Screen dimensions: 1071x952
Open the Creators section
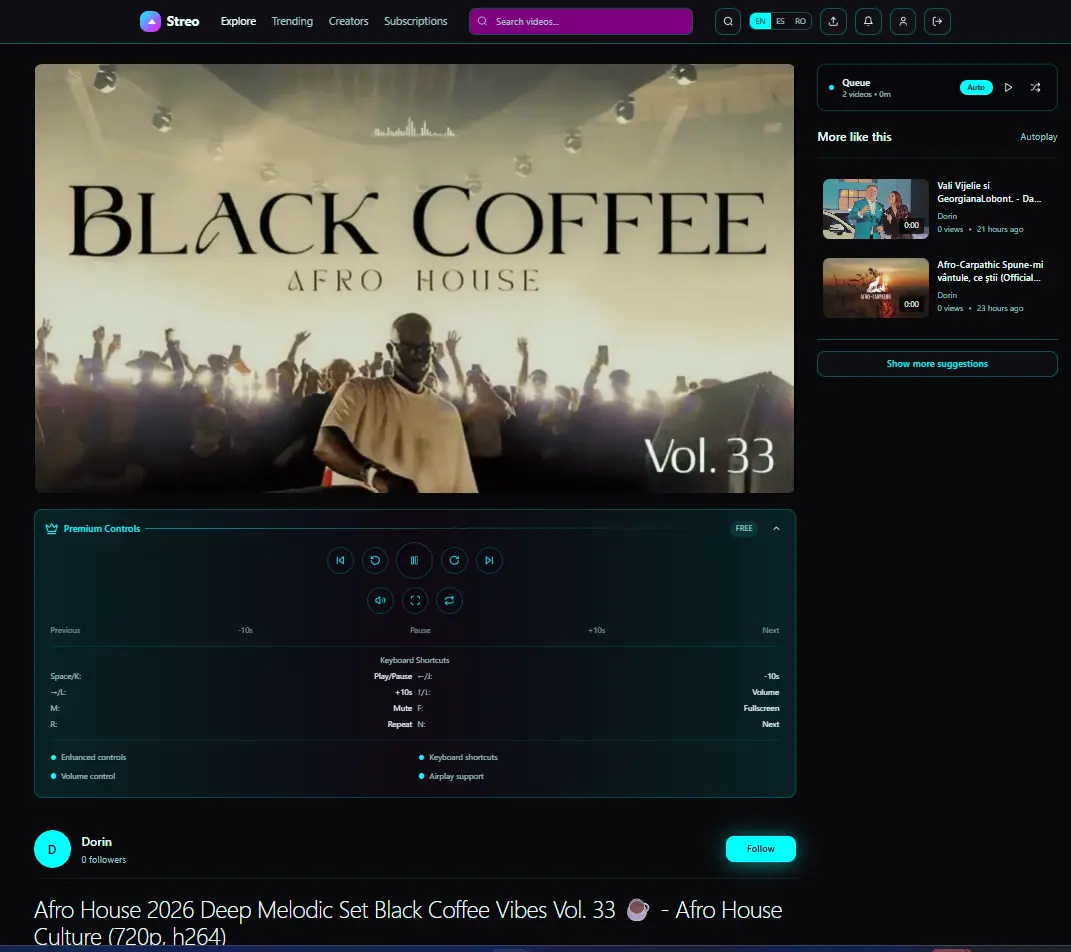click(x=348, y=21)
